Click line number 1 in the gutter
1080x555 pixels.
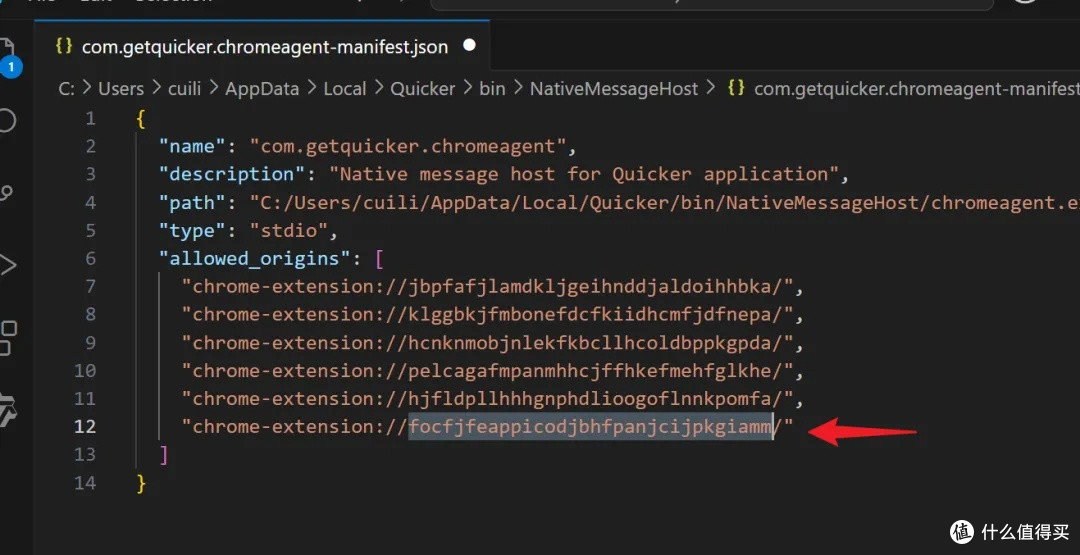[90, 118]
